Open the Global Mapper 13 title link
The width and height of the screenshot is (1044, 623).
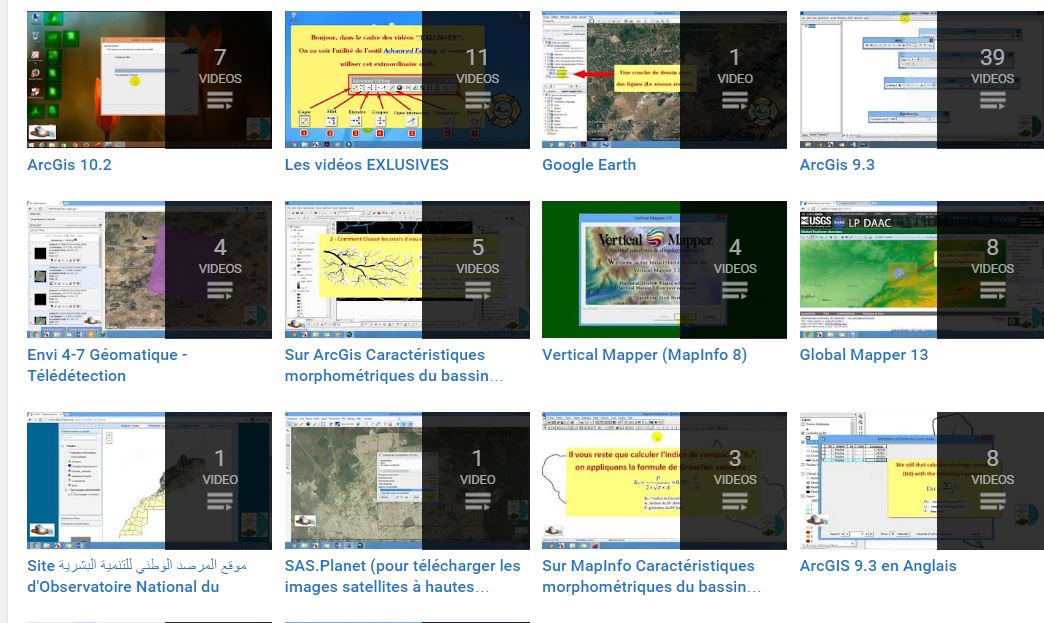[864, 355]
